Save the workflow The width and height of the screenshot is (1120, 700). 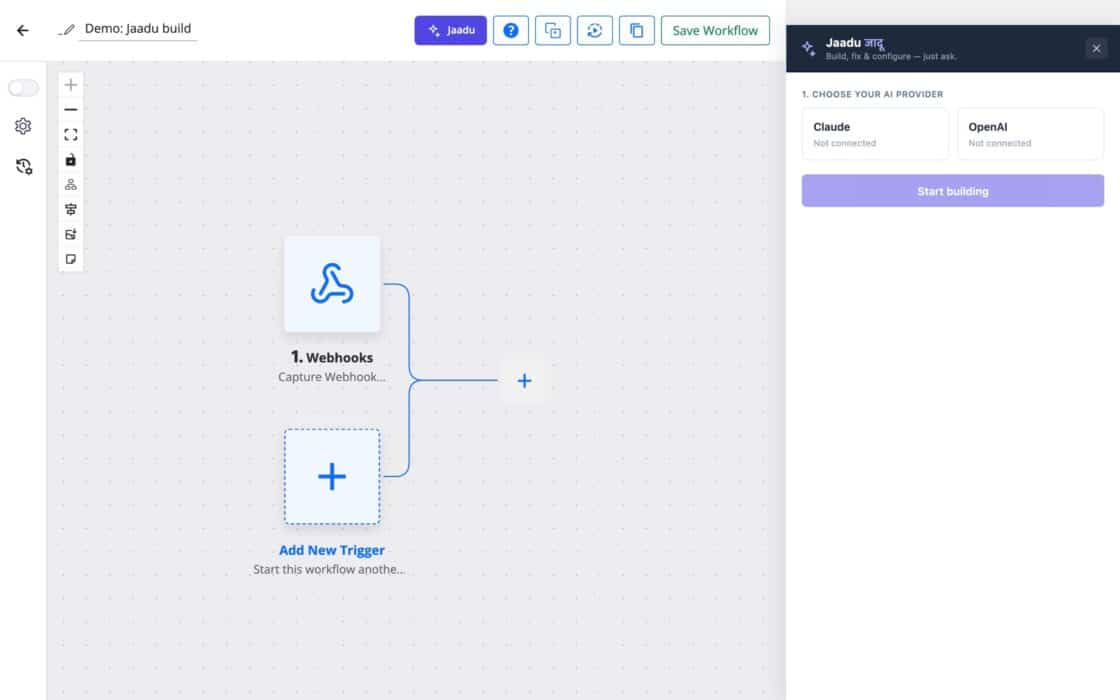pyautogui.click(x=715, y=30)
